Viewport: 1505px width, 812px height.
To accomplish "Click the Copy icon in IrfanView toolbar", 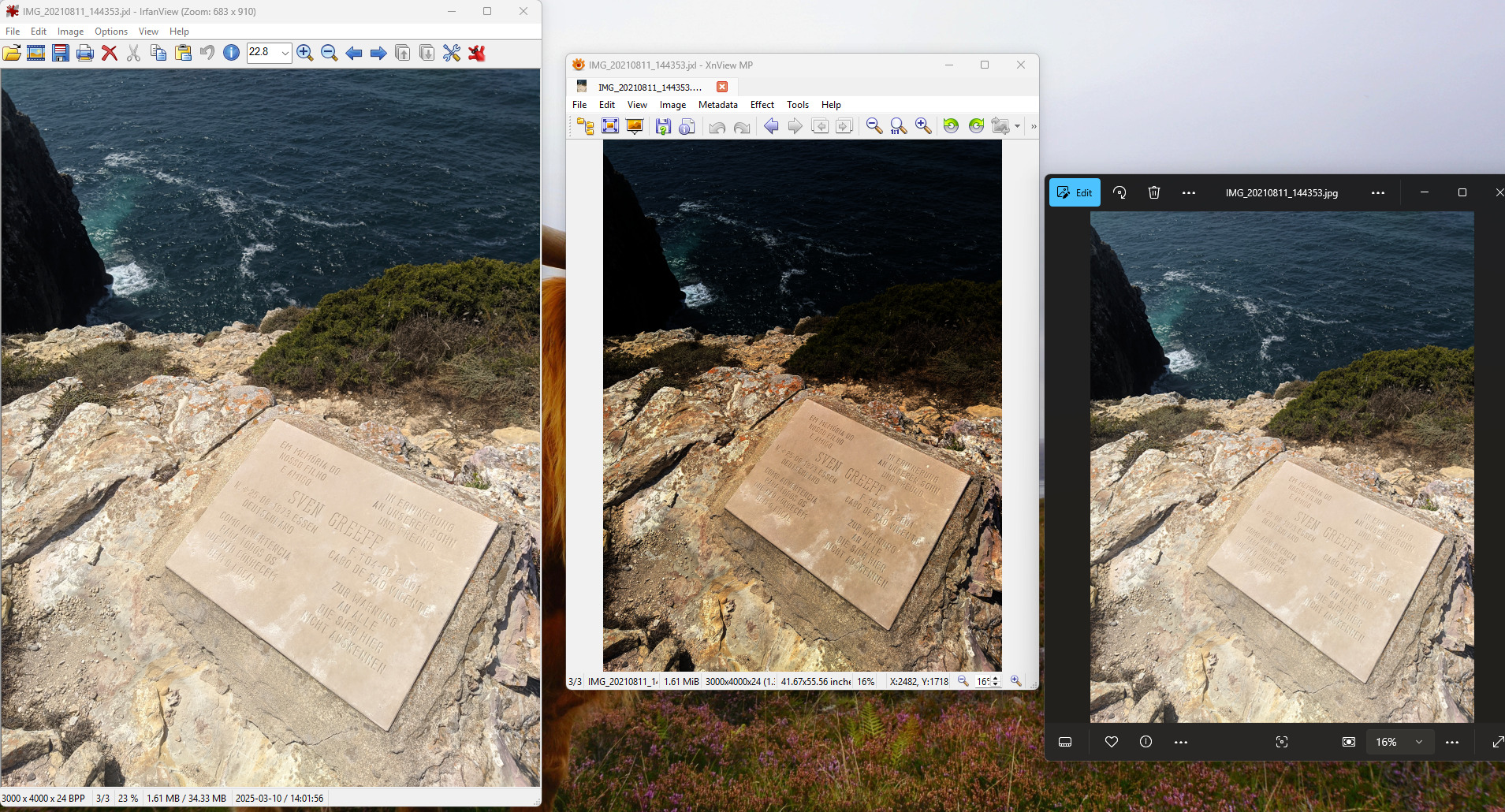I will pyautogui.click(x=158, y=53).
